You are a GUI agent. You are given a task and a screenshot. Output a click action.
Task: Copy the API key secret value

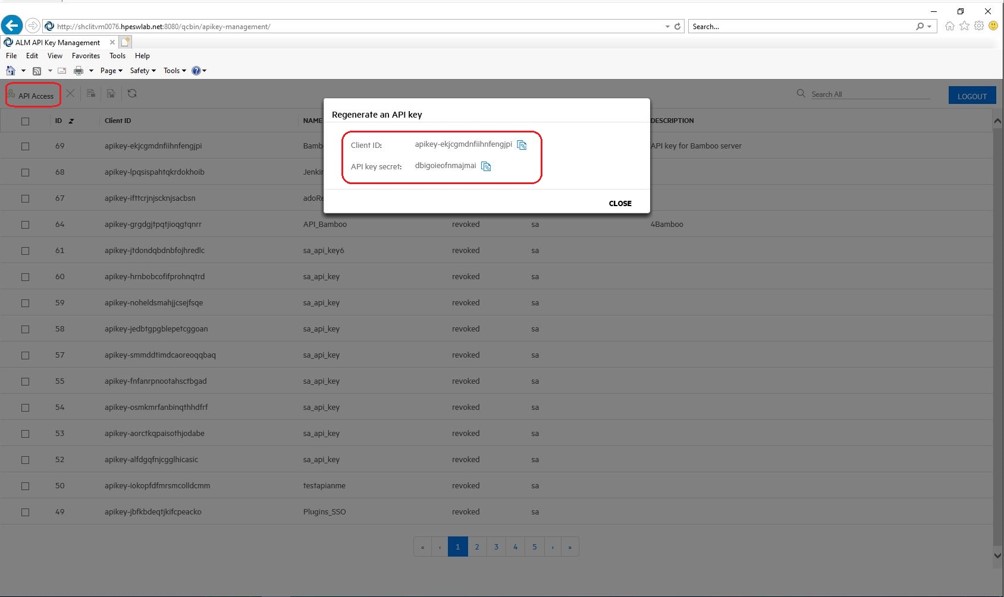coord(486,166)
